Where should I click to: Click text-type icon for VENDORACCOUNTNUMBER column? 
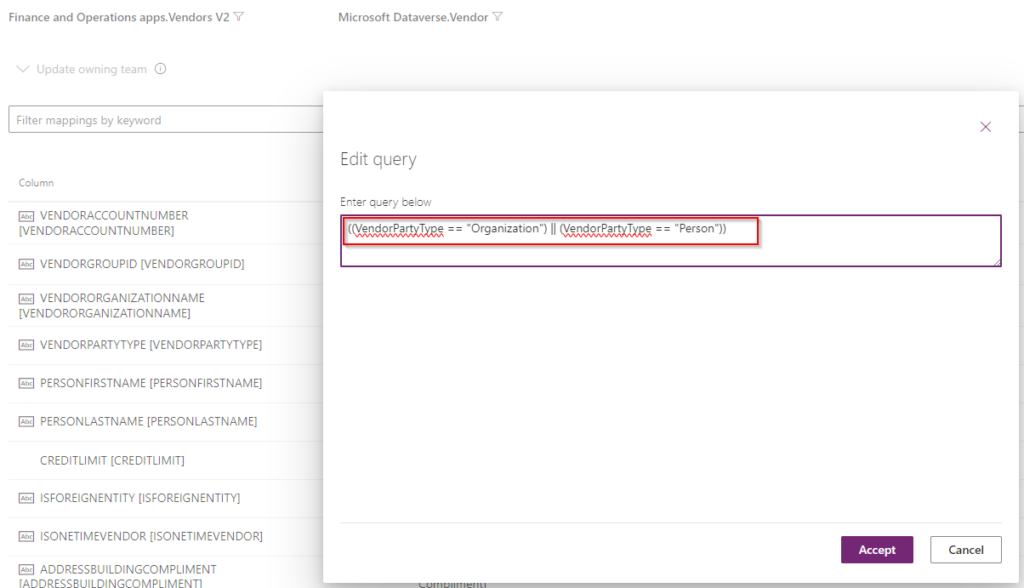coord(26,216)
